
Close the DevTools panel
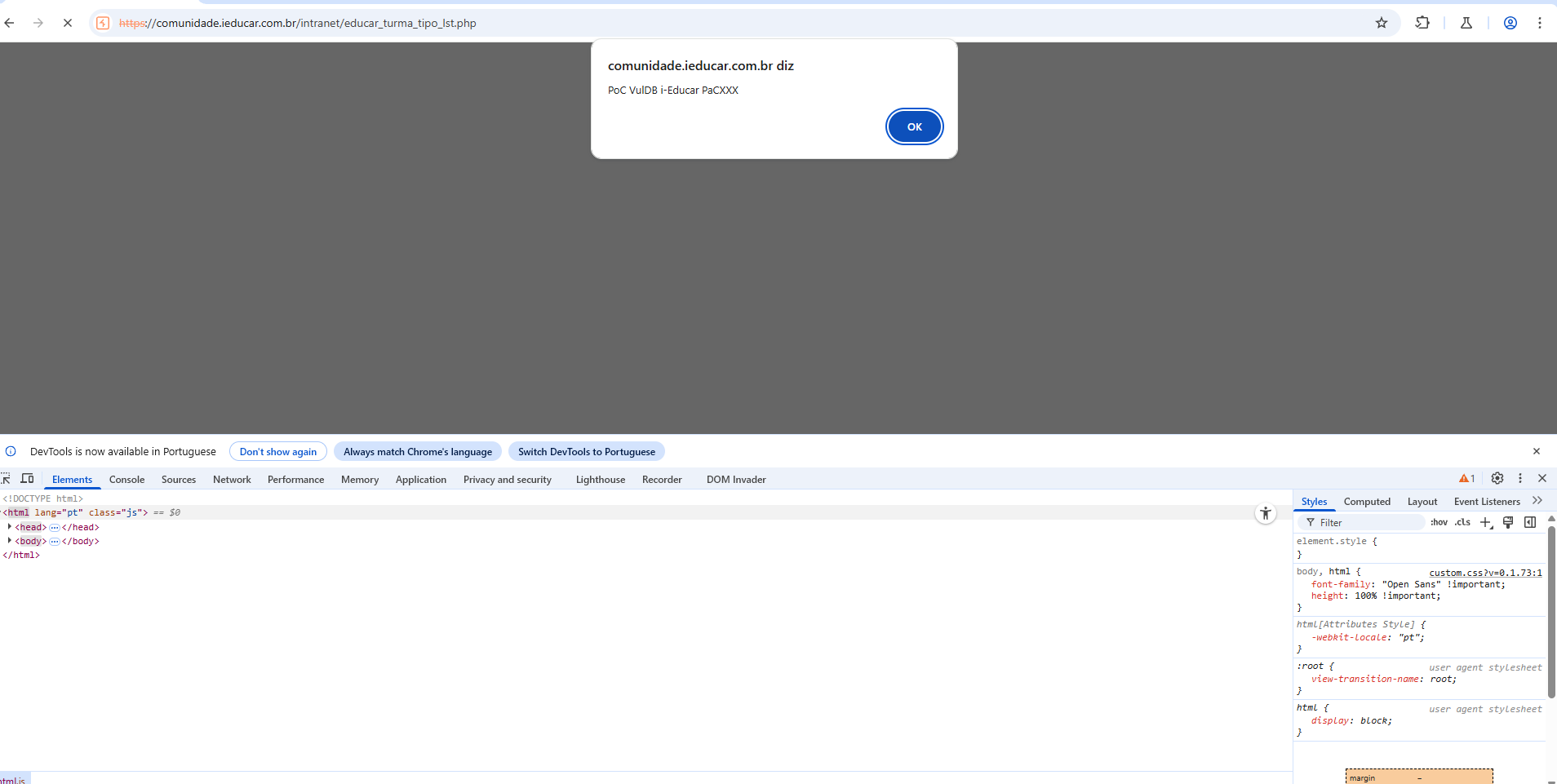[x=1542, y=479]
